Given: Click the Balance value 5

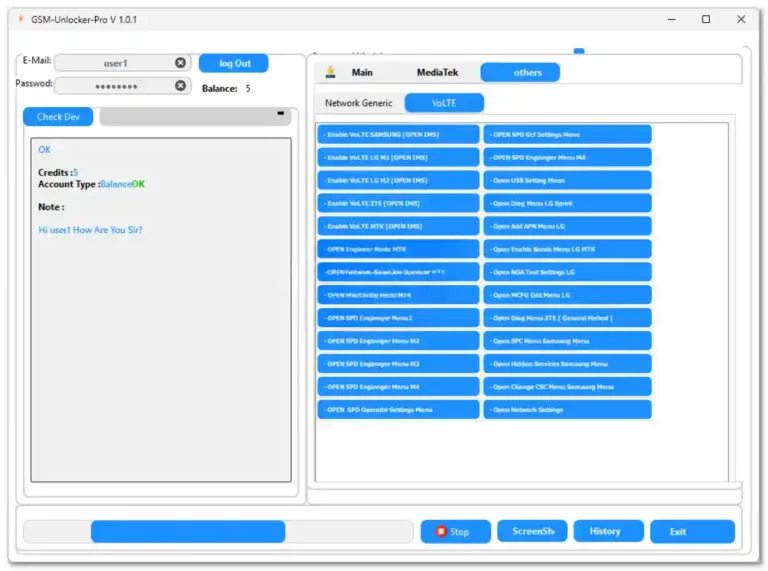Looking at the screenshot, I should pos(248,89).
